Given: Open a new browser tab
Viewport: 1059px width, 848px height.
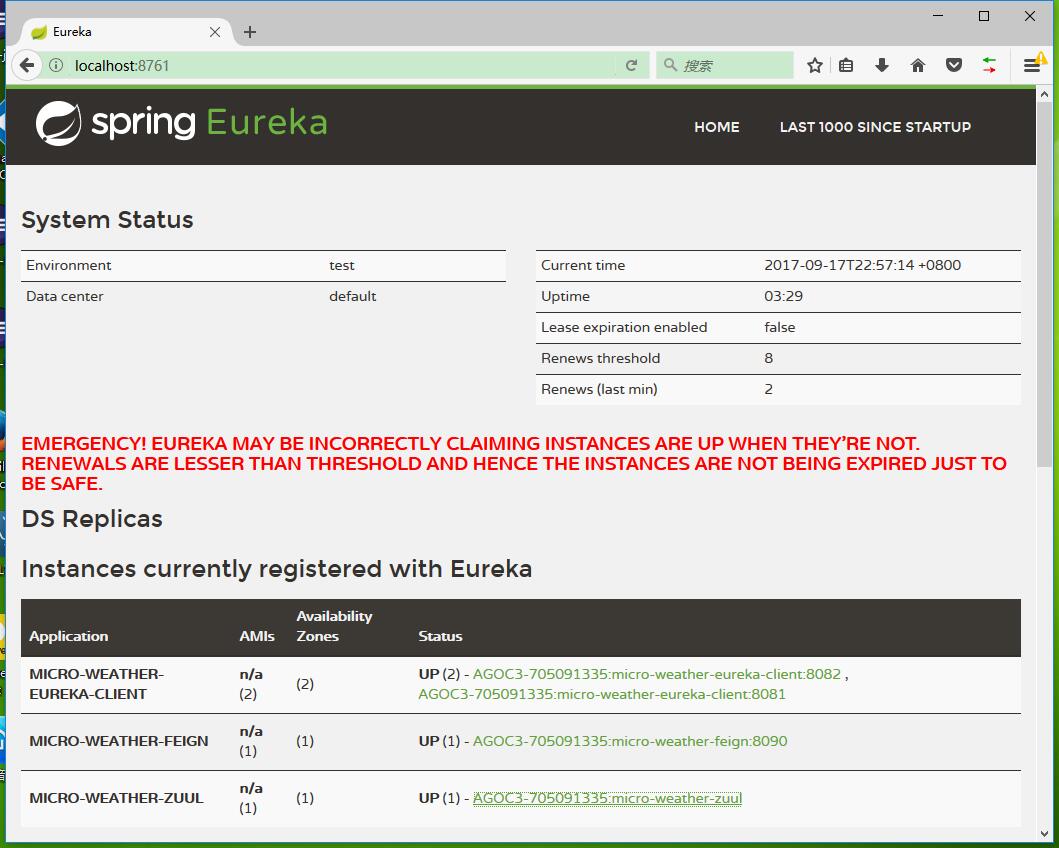Looking at the screenshot, I should pyautogui.click(x=250, y=32).
